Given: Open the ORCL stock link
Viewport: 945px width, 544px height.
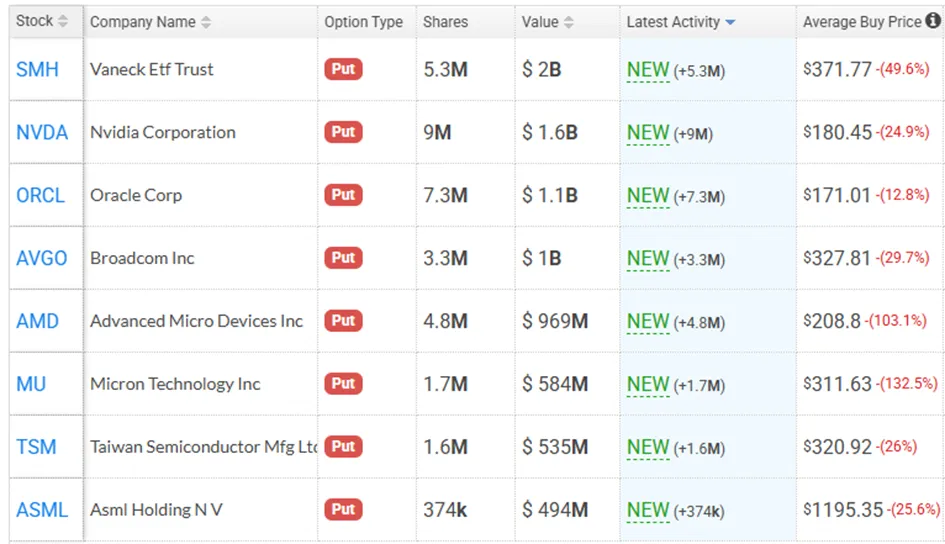Looking at the screenshot, I should [40, 195].
